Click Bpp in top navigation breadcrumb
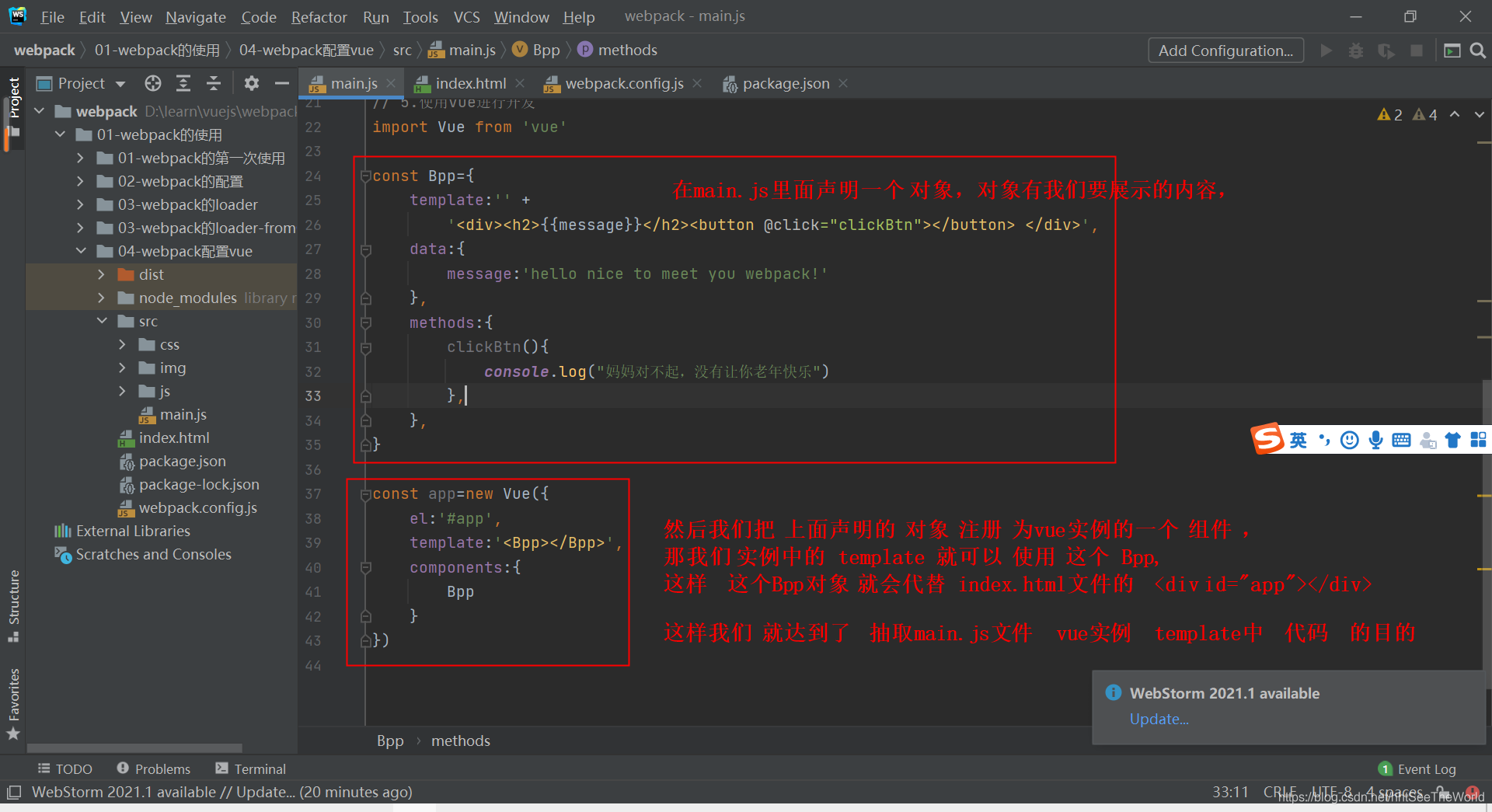The width and height of the screenshot is (1492, 812). click(546, 50)
